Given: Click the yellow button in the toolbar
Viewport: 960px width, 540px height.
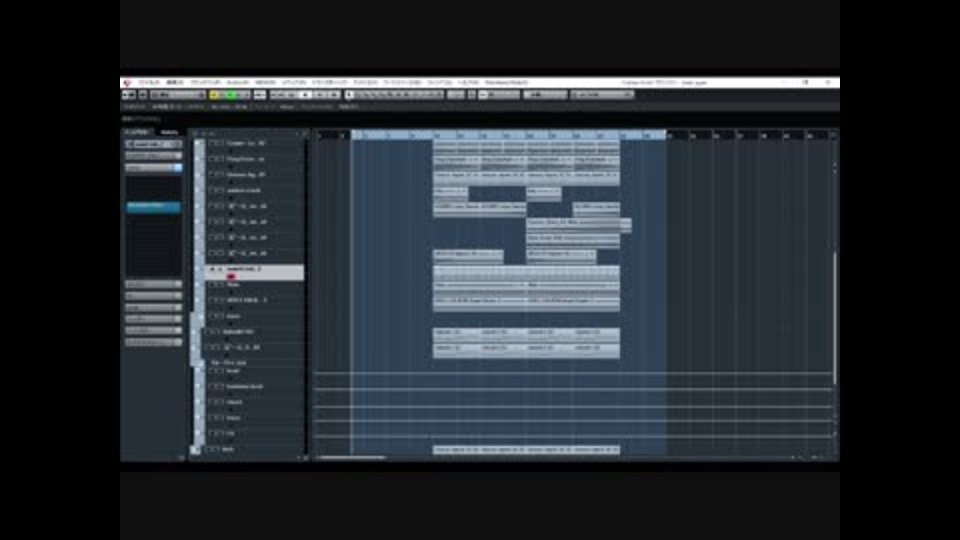Looking at the screenshot, I should (x=214, y=94).
